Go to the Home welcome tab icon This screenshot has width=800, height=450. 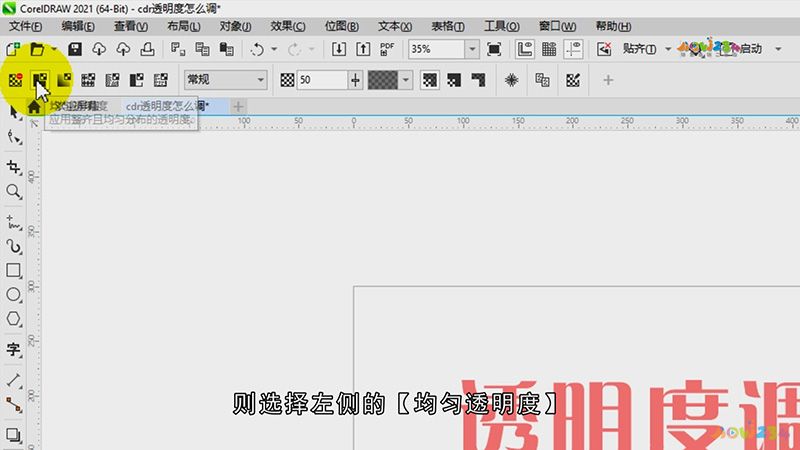[34, 107]
